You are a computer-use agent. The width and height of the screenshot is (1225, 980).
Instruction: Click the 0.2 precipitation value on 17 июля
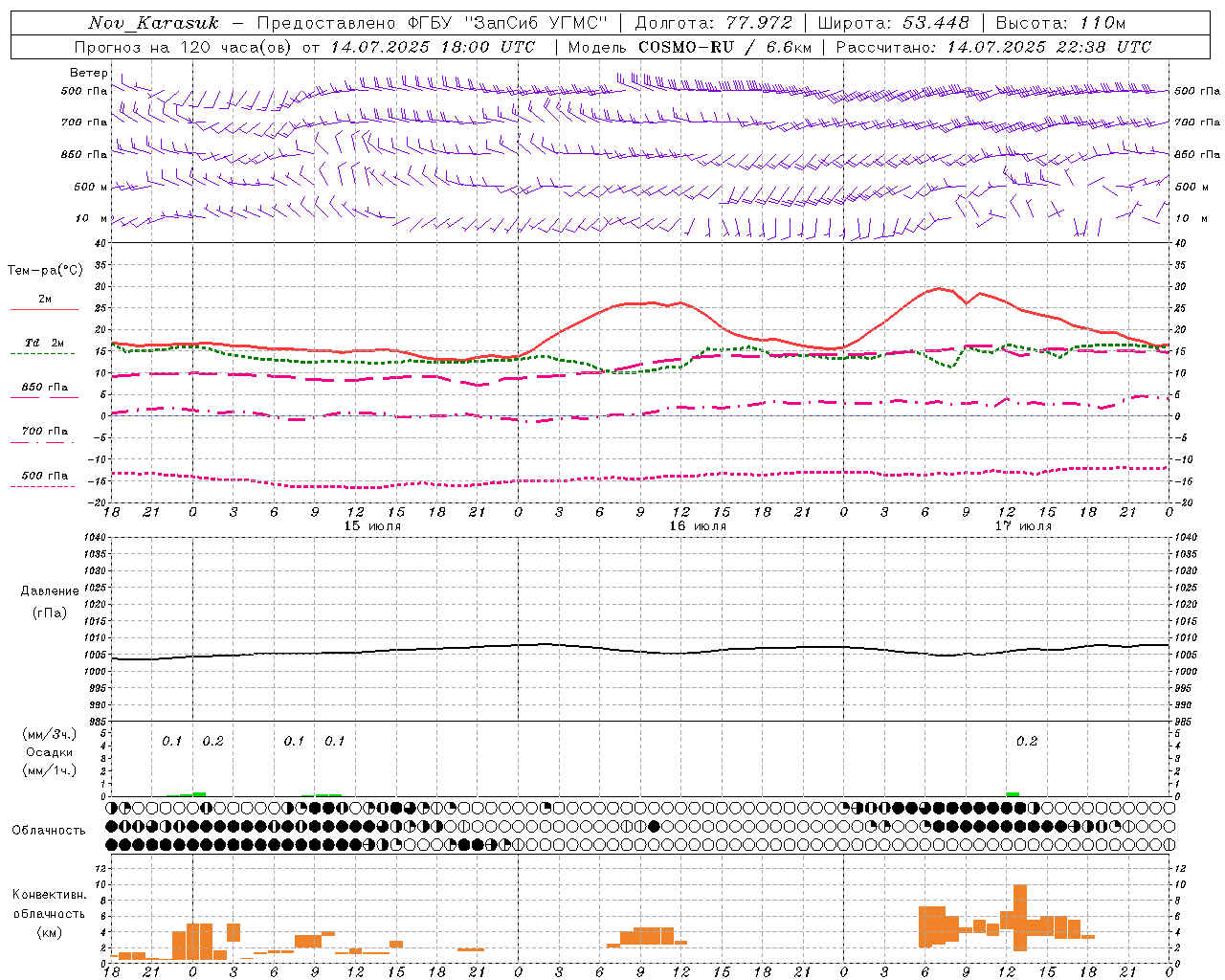pos(1027,742)
